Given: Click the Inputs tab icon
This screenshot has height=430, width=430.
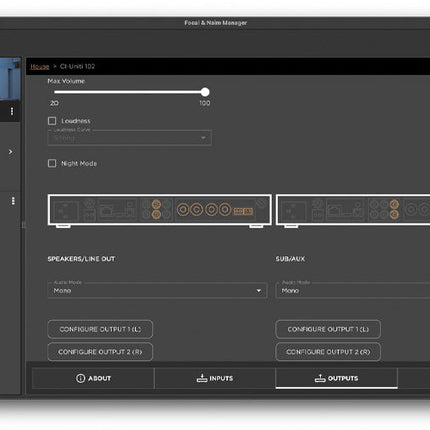Looking at the screenshot, I should (x=202, y=378).
